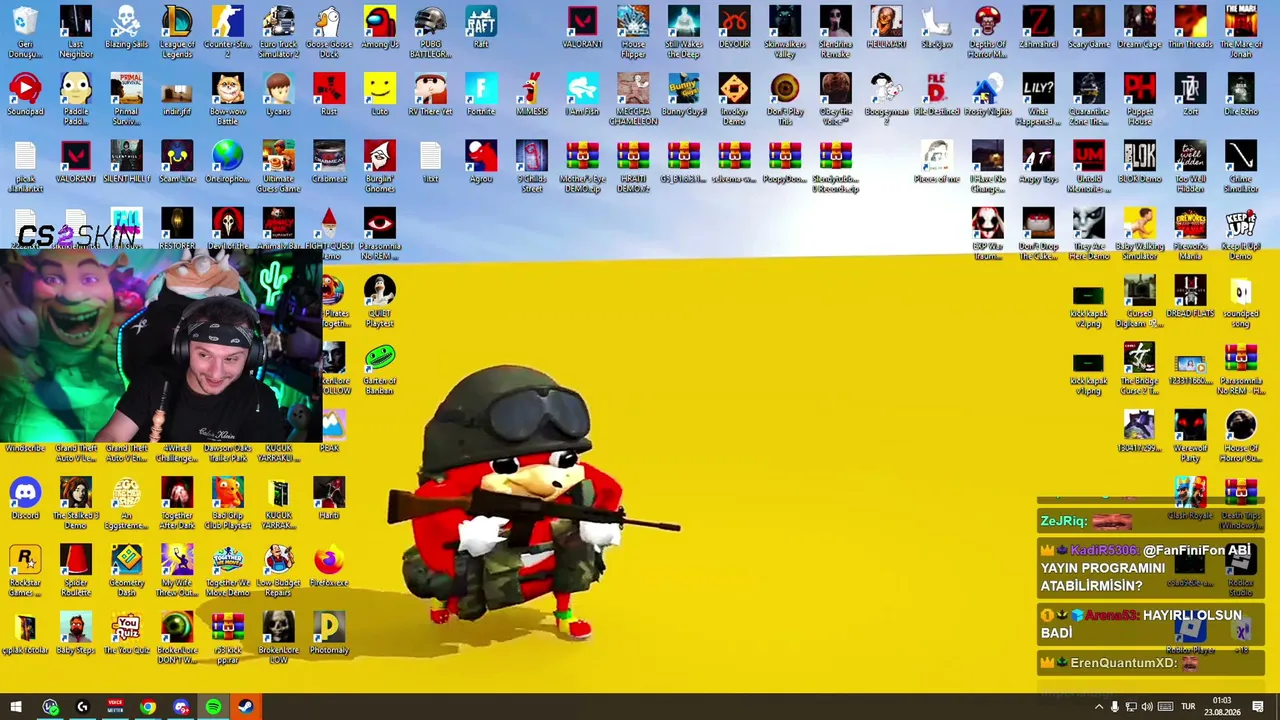Image resolution: width=1280 pixels, height=720 pixels.
Task: Select the Bow-wow Battle shortcut
Action: (228, 99)
